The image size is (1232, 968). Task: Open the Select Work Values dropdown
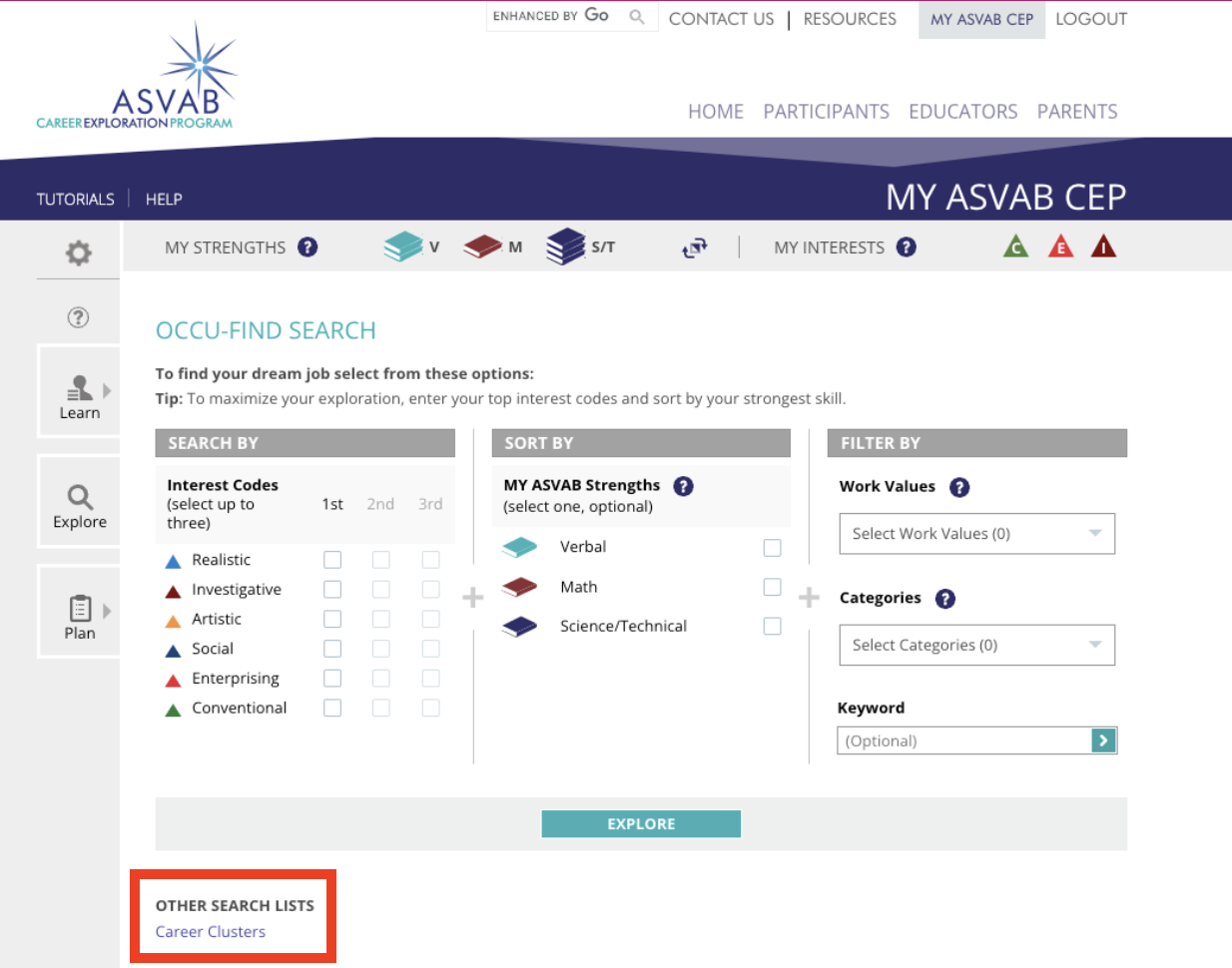pyautogui.click(x=975, y=534)
